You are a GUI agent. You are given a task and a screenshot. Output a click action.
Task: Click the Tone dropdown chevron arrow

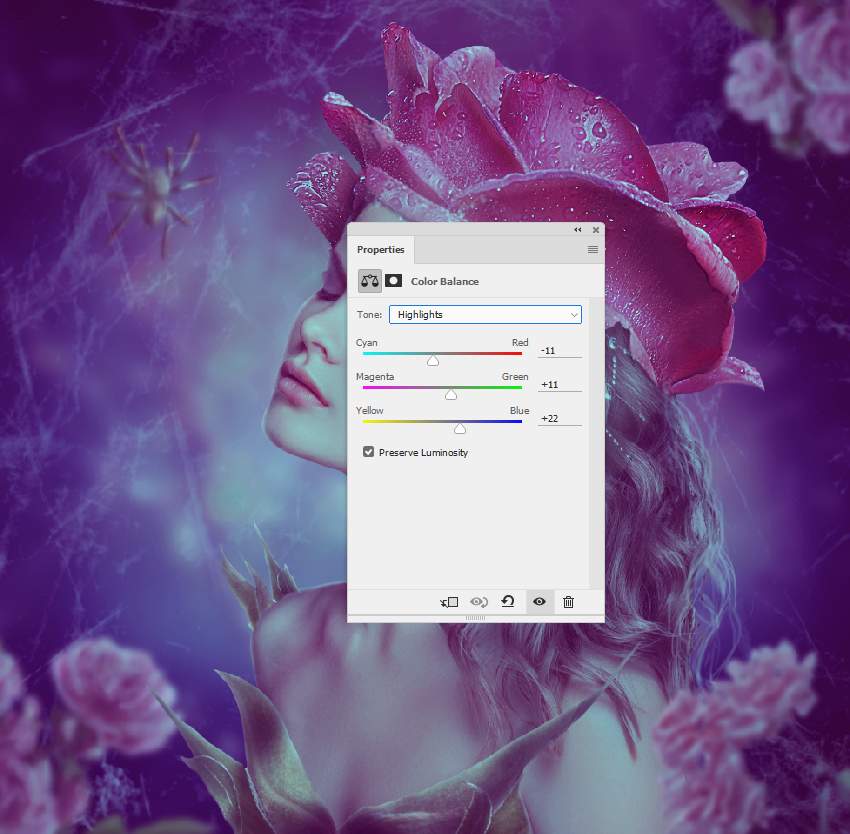tap(574, 315)
